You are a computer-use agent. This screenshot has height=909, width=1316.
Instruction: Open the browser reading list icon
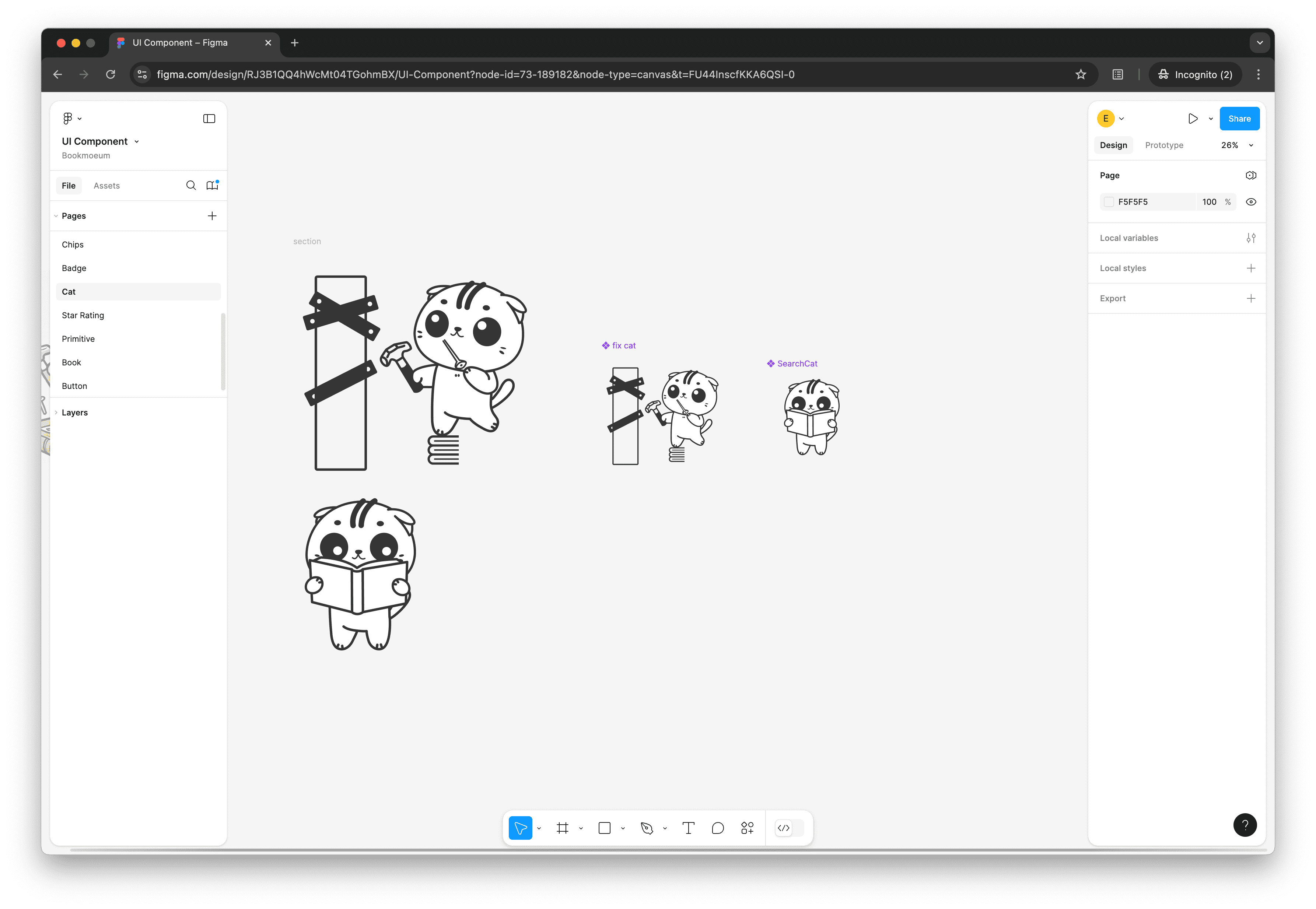(1118, 75)
